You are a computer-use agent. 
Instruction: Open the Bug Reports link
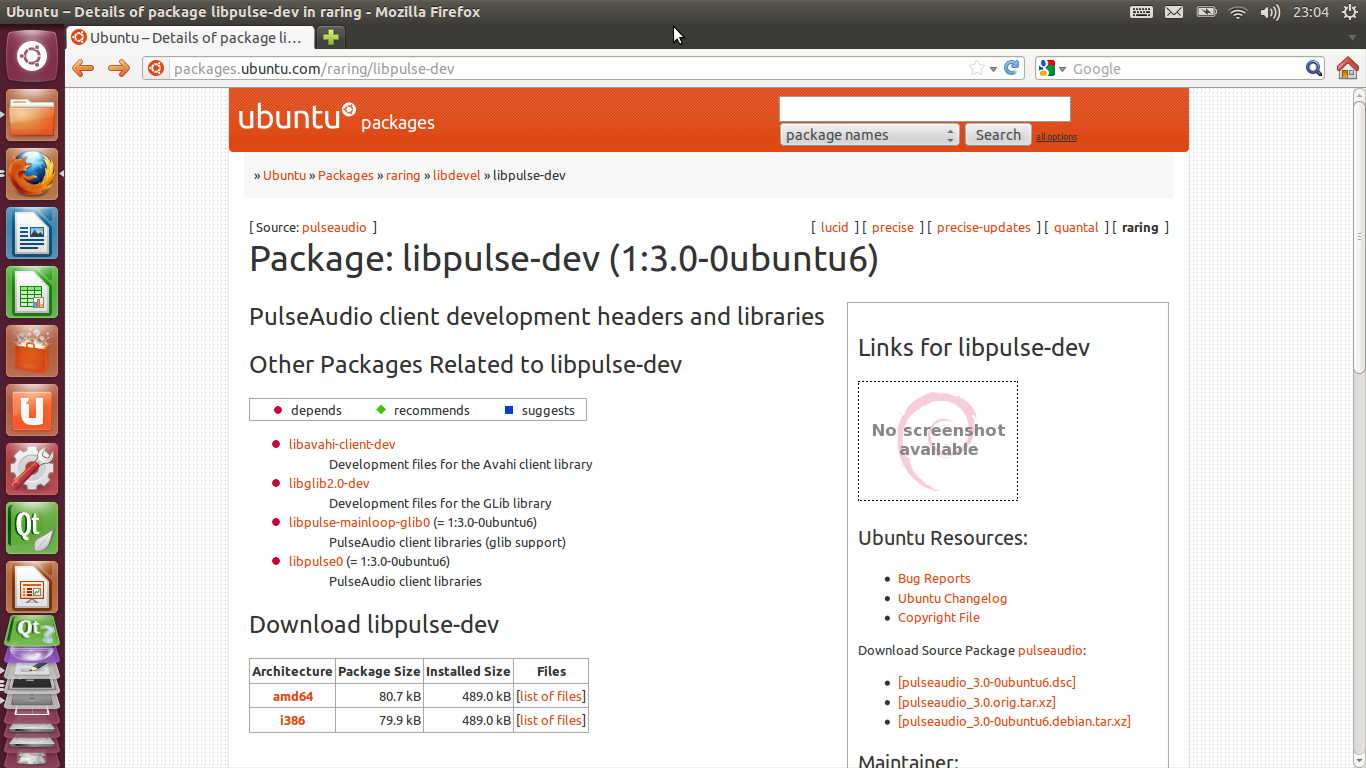pos(934,578)
